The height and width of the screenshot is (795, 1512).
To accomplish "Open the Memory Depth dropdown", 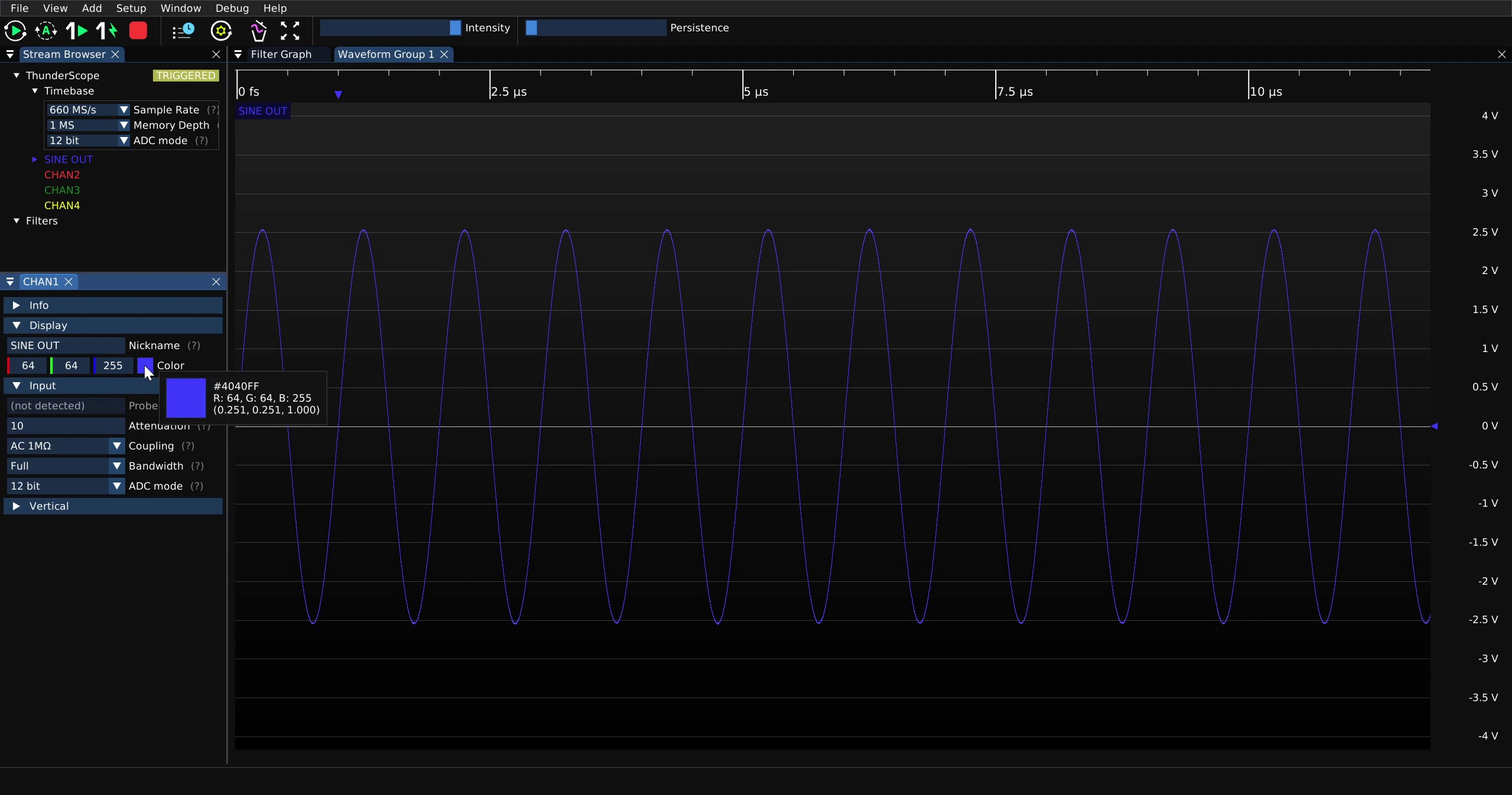I will [87, 125].
